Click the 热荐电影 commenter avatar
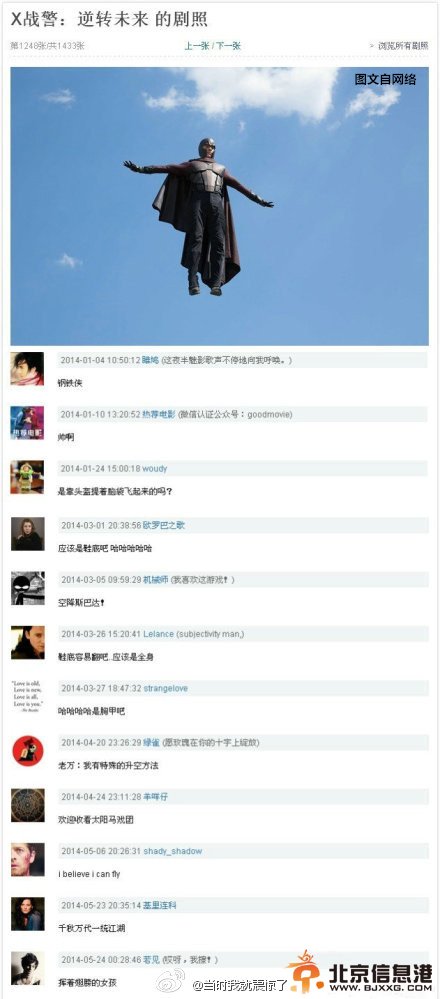The height and width of the screenshot is (999, 440). pos(27,423)
